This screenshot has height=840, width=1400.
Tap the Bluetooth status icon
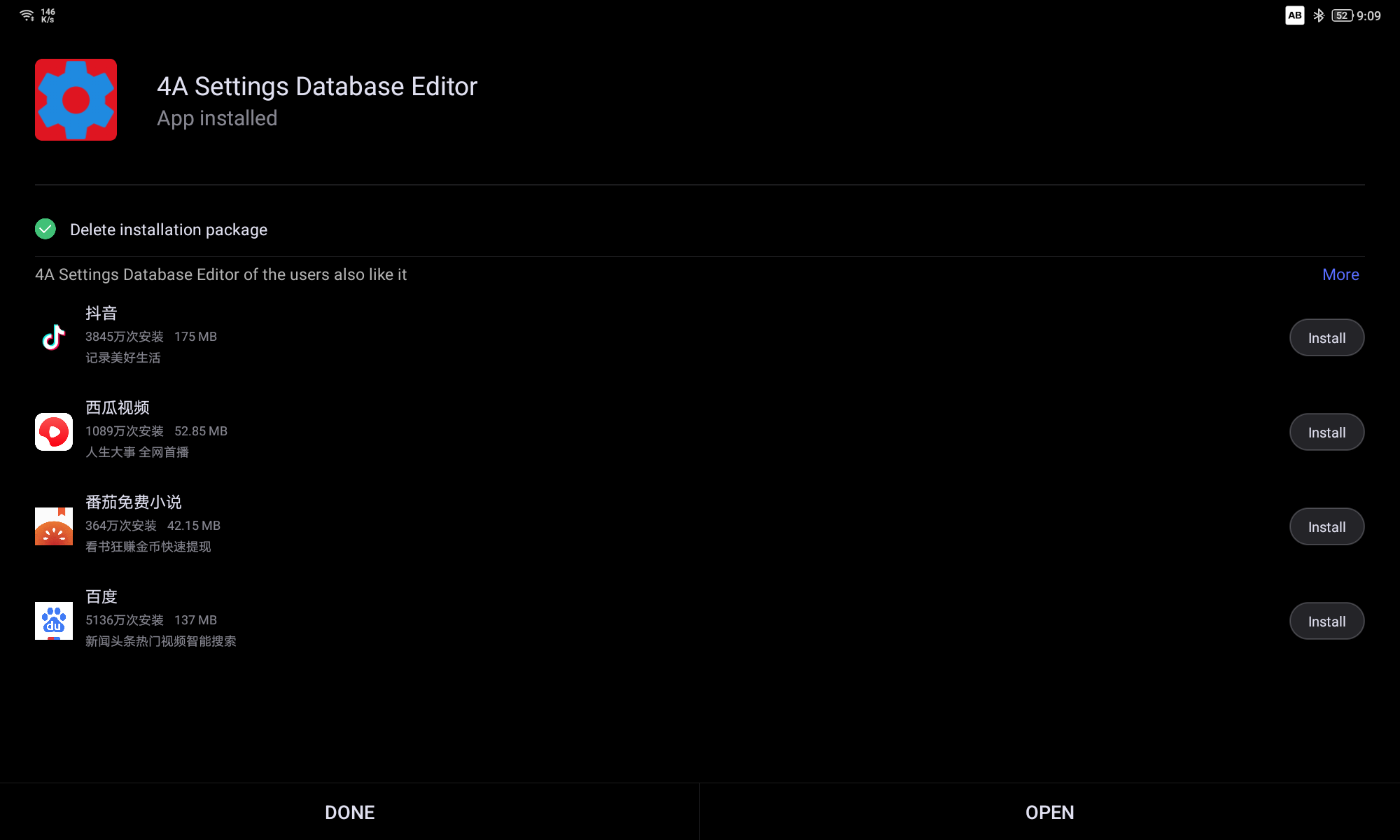pyautogui.click(x=1319, y=15)
